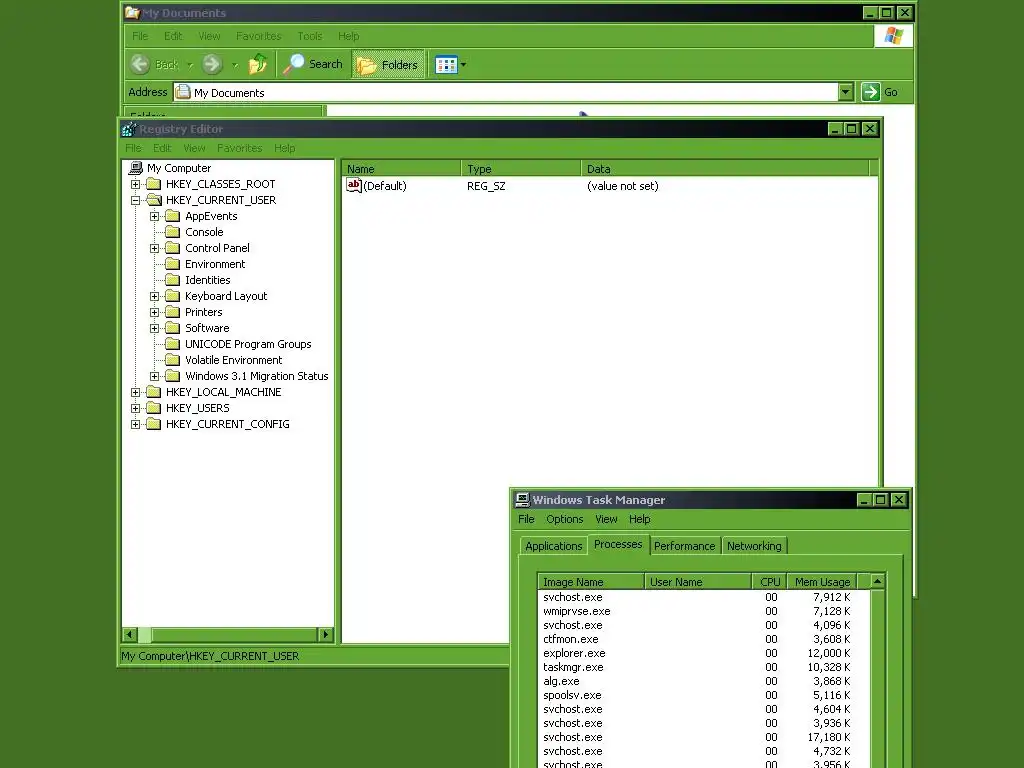Switch to Networking tab
1024x768 pixels.
(754, 546)
